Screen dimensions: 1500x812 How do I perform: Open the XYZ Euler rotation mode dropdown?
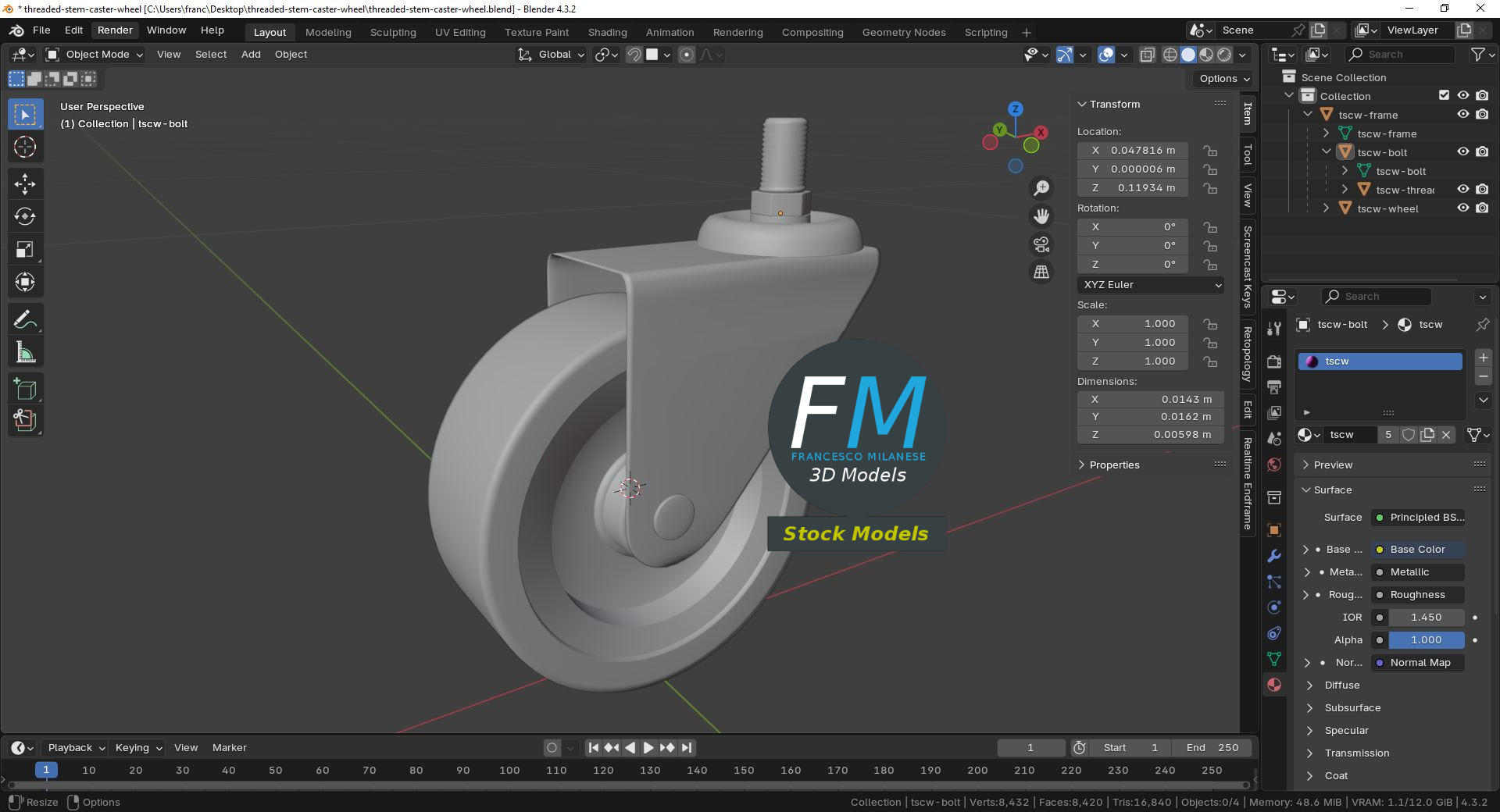[1152, 285]
